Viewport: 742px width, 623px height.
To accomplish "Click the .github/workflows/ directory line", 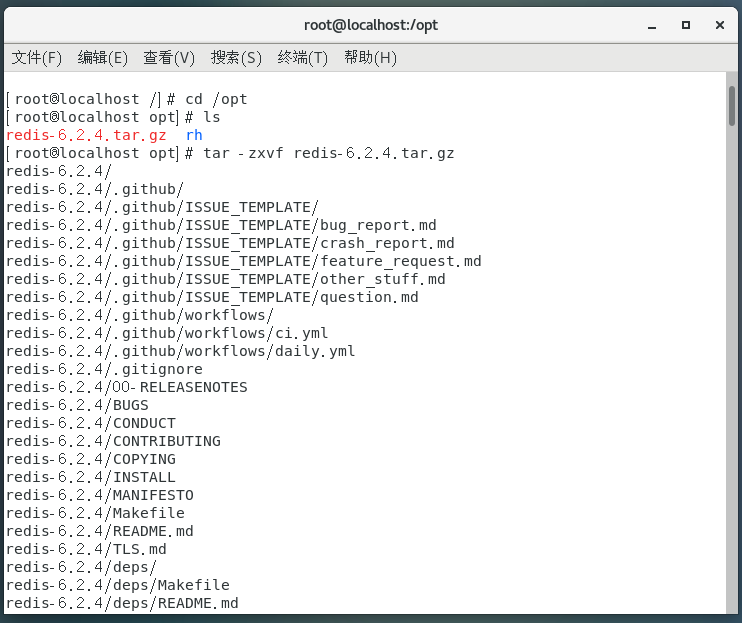I will (x=140, y=315).
